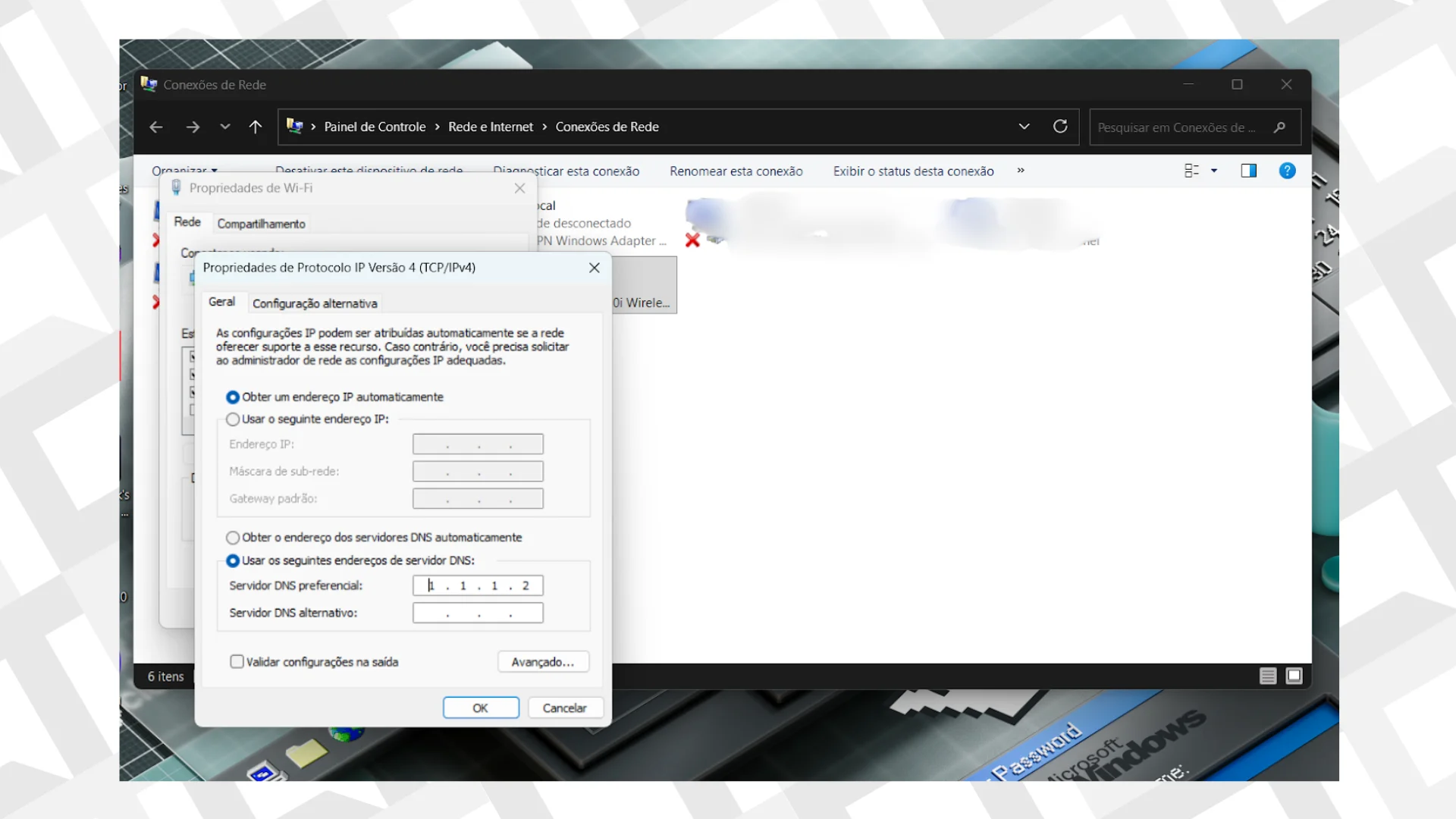Image resolution: width=1456 pixels, height=819 pixels.
Task: Switch to details view icon in status bar
Action: pyautogui.click(x=1268, y=676)
